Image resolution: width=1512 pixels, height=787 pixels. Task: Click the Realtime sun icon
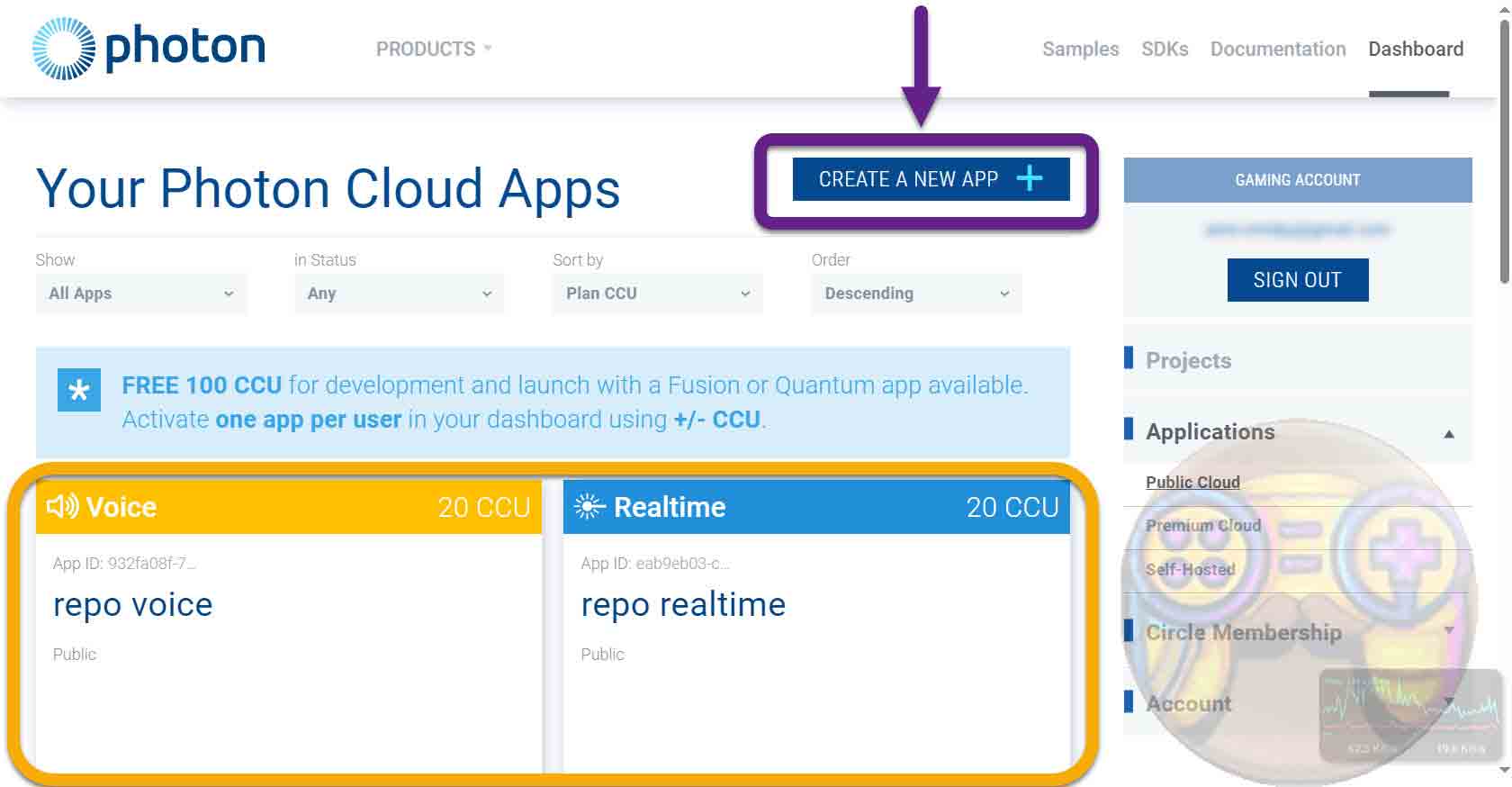click(589, 507)
